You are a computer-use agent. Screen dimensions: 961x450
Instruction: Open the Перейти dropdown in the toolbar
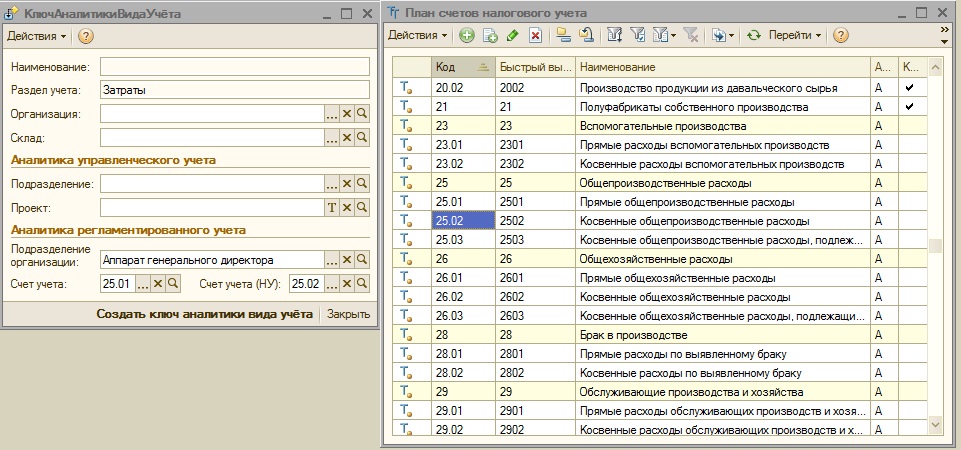(x=795, y=35)
